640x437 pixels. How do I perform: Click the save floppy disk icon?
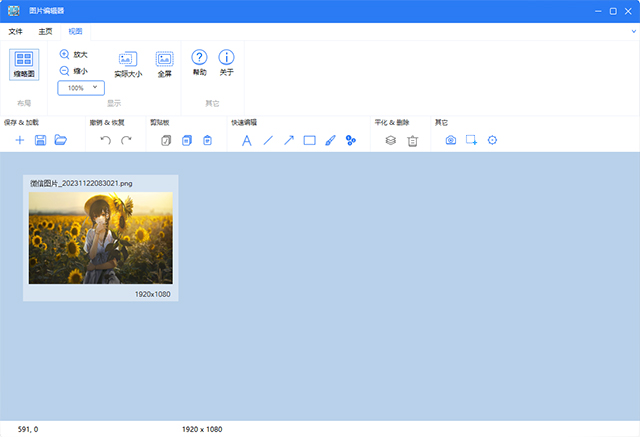40,140
